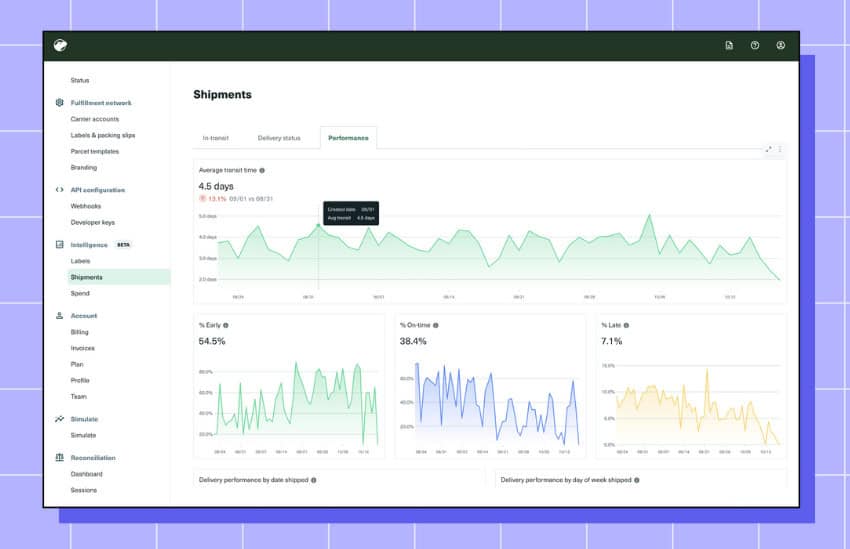The image size is (850, 549).
Task: Open Parcel templates page
Action: pyautogui.click(x=95, y=152)
